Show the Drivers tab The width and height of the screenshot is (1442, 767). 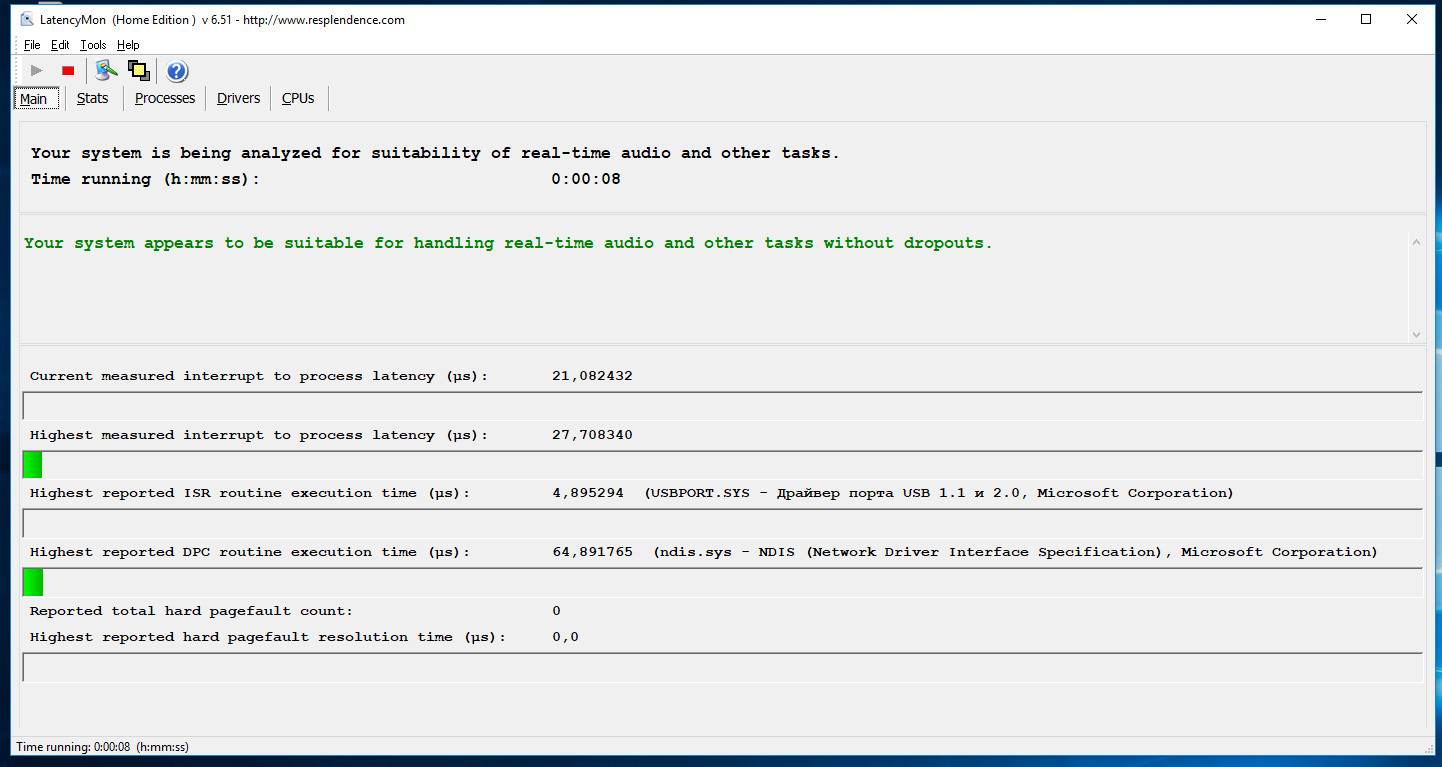click(x=238, y=98)
